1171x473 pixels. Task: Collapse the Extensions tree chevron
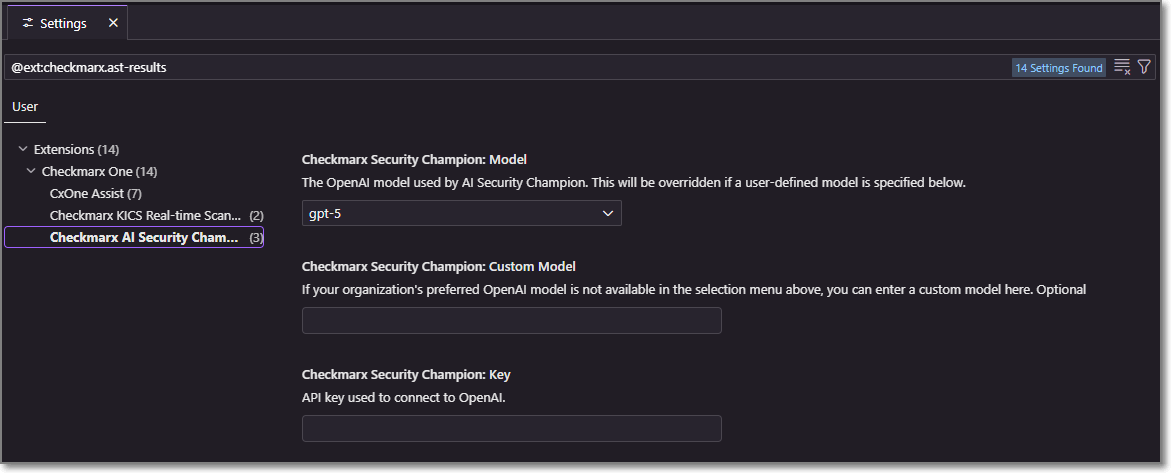[x=23, y=149]
